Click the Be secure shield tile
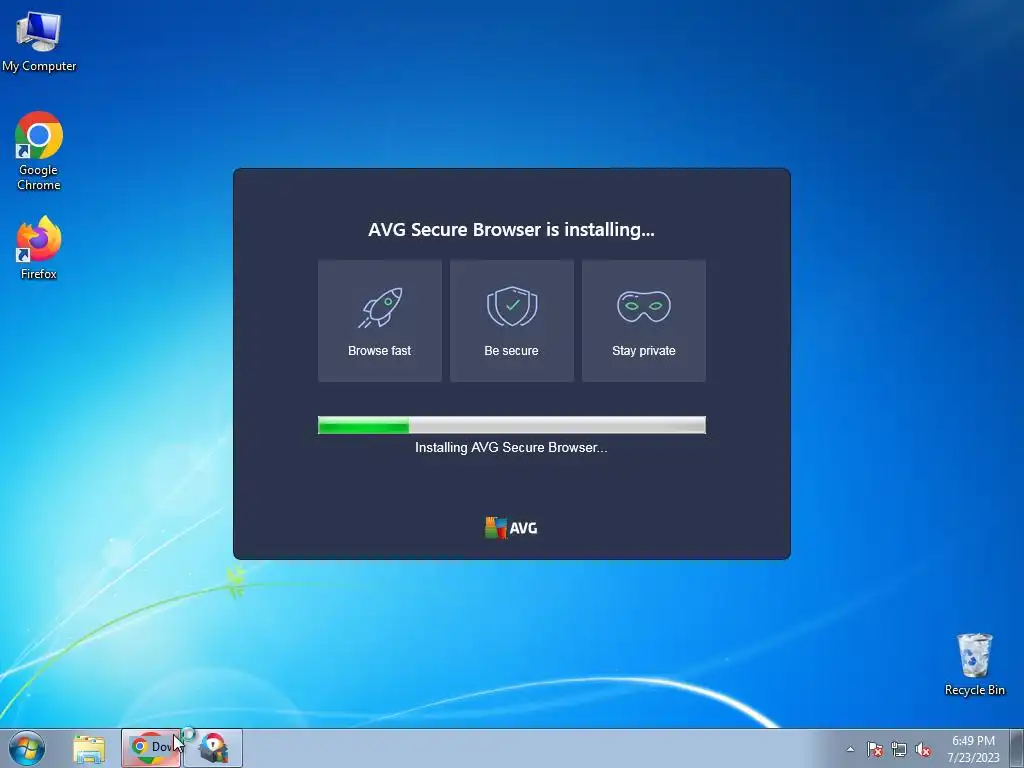 click(511, 321)
